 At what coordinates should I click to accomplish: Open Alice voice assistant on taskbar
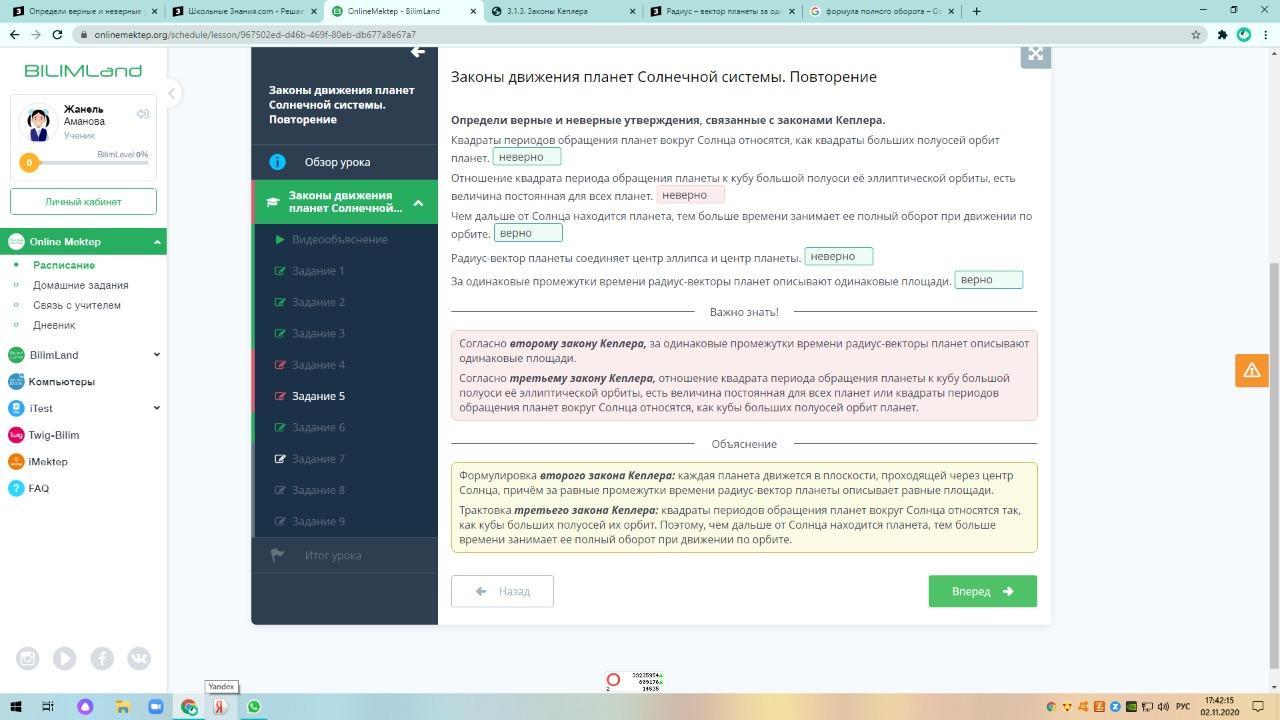tap(85, 707)
